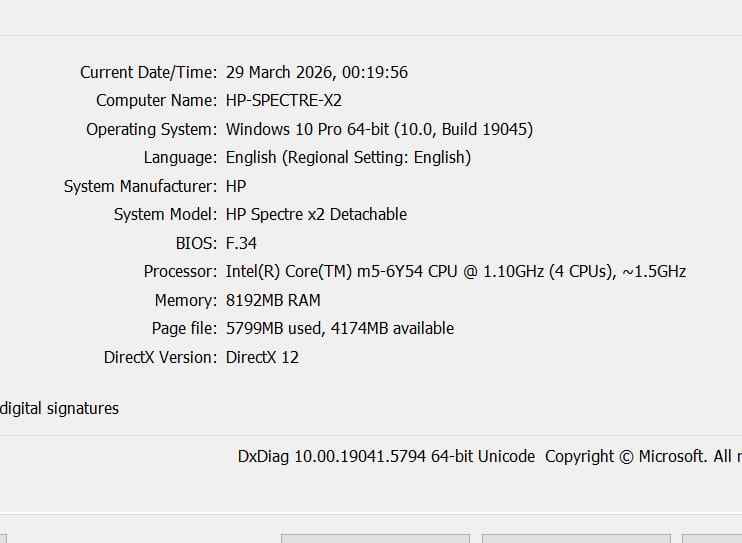The height and width of the screenshot is (543, 742).
Task: Click the English (Regional Setting) value
Action: click(x=348, y=157)
